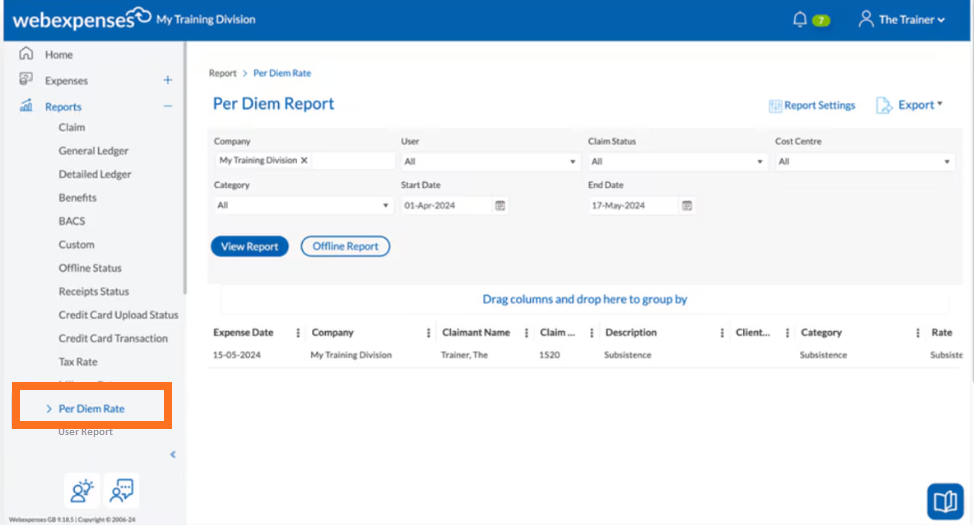The height and width of the screenshot is (525, 974).
Task: Collapse the Reports menu section
Action: 168,106
